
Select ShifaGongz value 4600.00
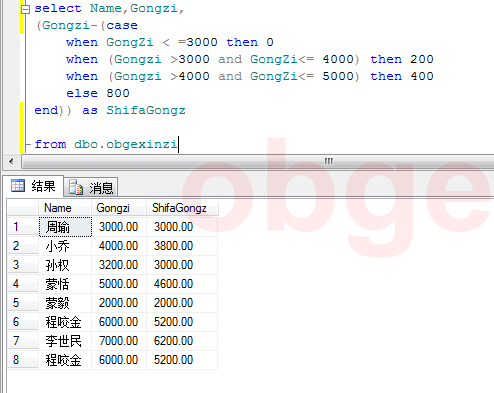point(182,284)
